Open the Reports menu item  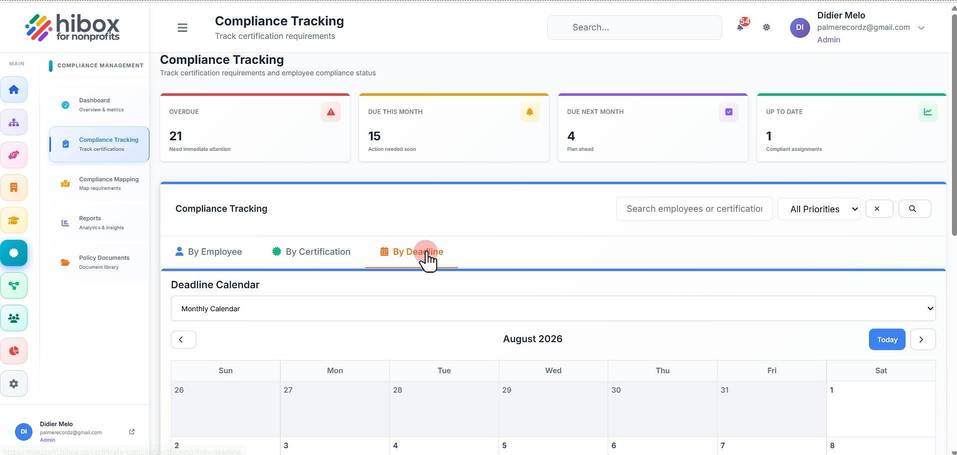click(99, 222)
